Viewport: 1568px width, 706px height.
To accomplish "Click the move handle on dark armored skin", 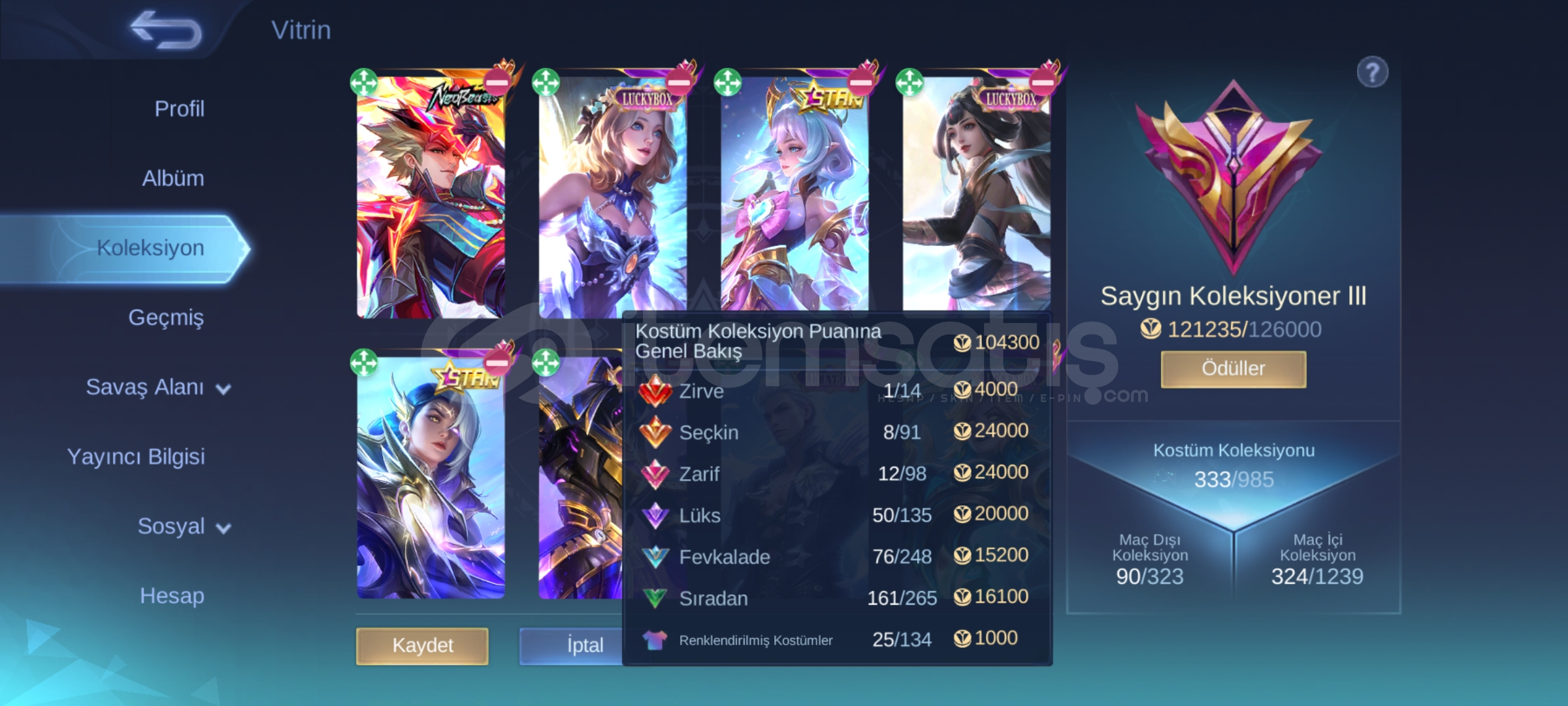I will 546,363.
